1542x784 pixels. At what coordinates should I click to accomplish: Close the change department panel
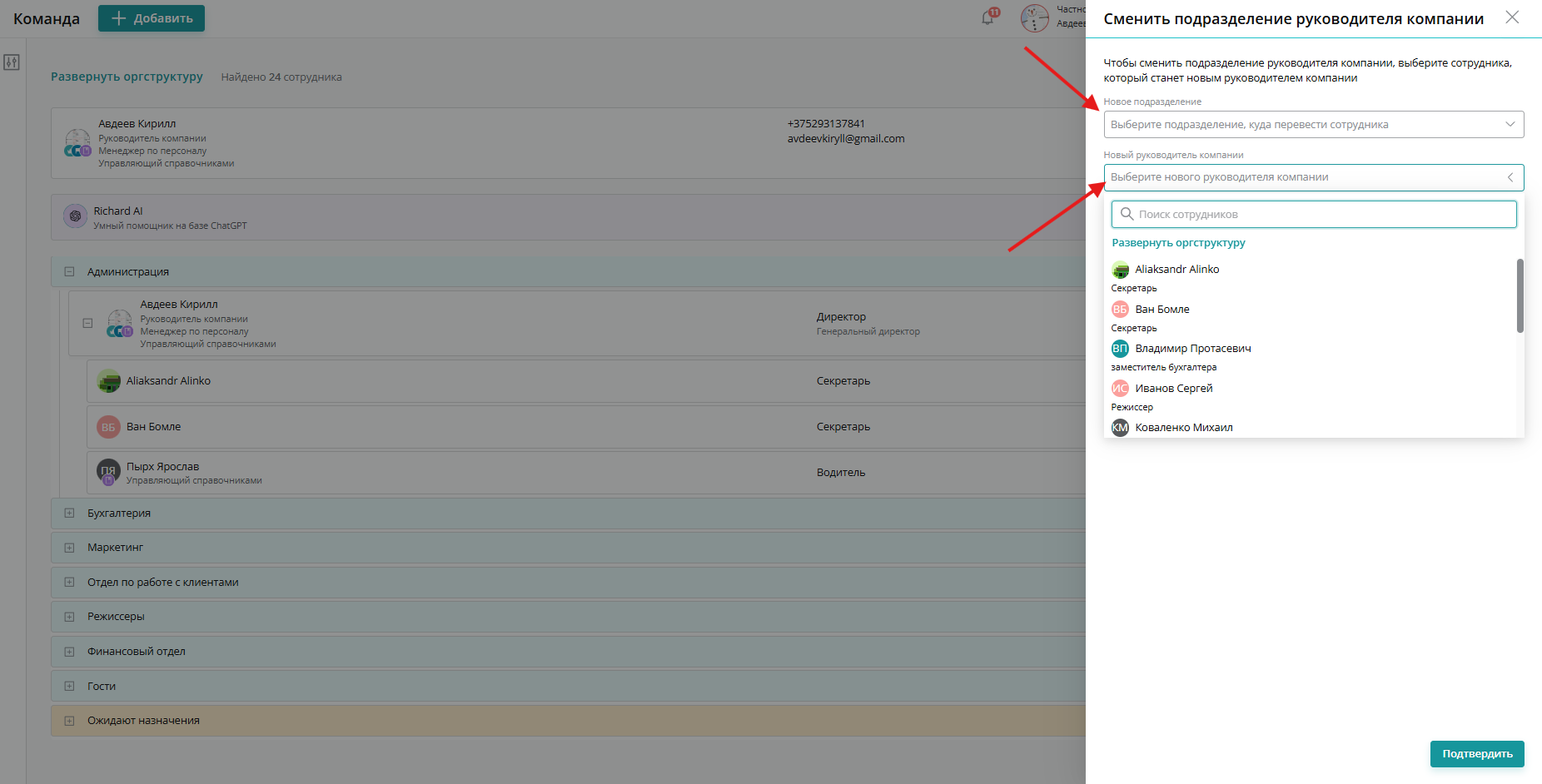click(1512, 17)
